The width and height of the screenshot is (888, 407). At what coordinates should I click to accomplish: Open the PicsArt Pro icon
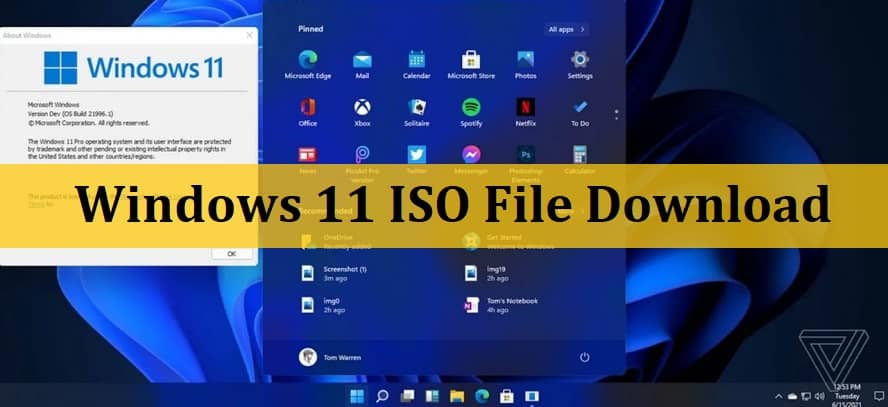tap(362, 154)
